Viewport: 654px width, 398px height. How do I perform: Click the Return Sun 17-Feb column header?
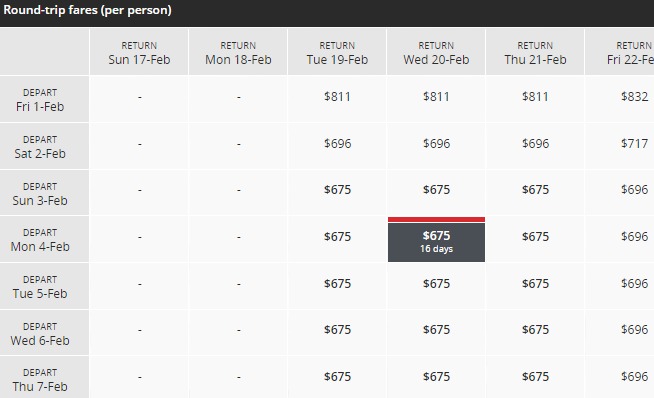[x=139, y=52]
